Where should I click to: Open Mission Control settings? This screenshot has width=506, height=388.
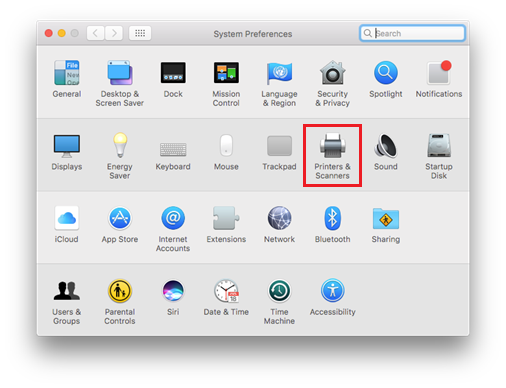[x=226, y=83]
